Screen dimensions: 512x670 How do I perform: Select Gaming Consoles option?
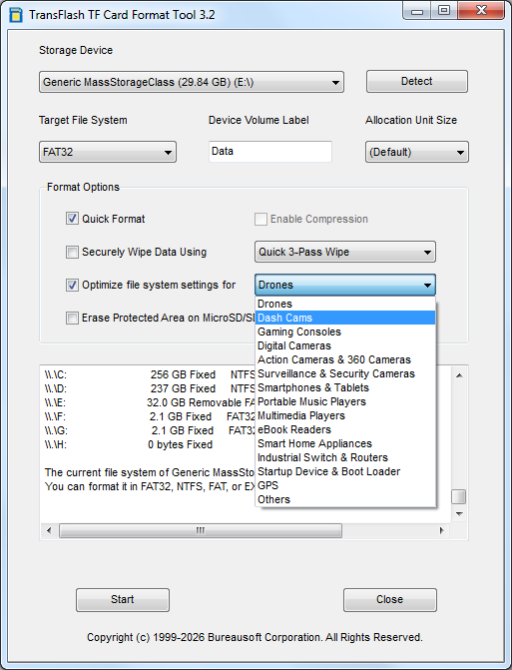coord(345,332)
